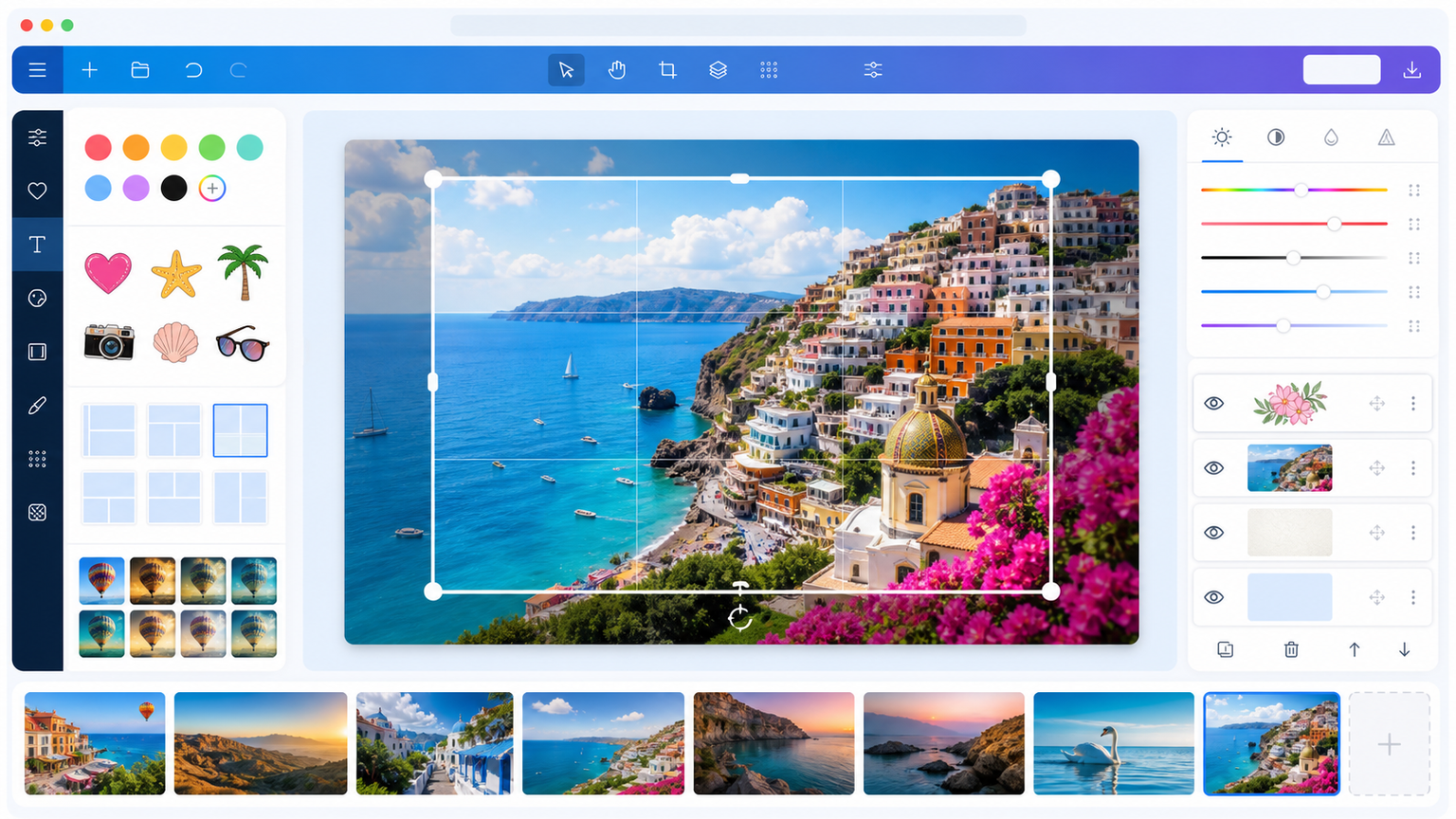
Task: Switch to the contrast half-circle tab
Action: [1276, 137]
